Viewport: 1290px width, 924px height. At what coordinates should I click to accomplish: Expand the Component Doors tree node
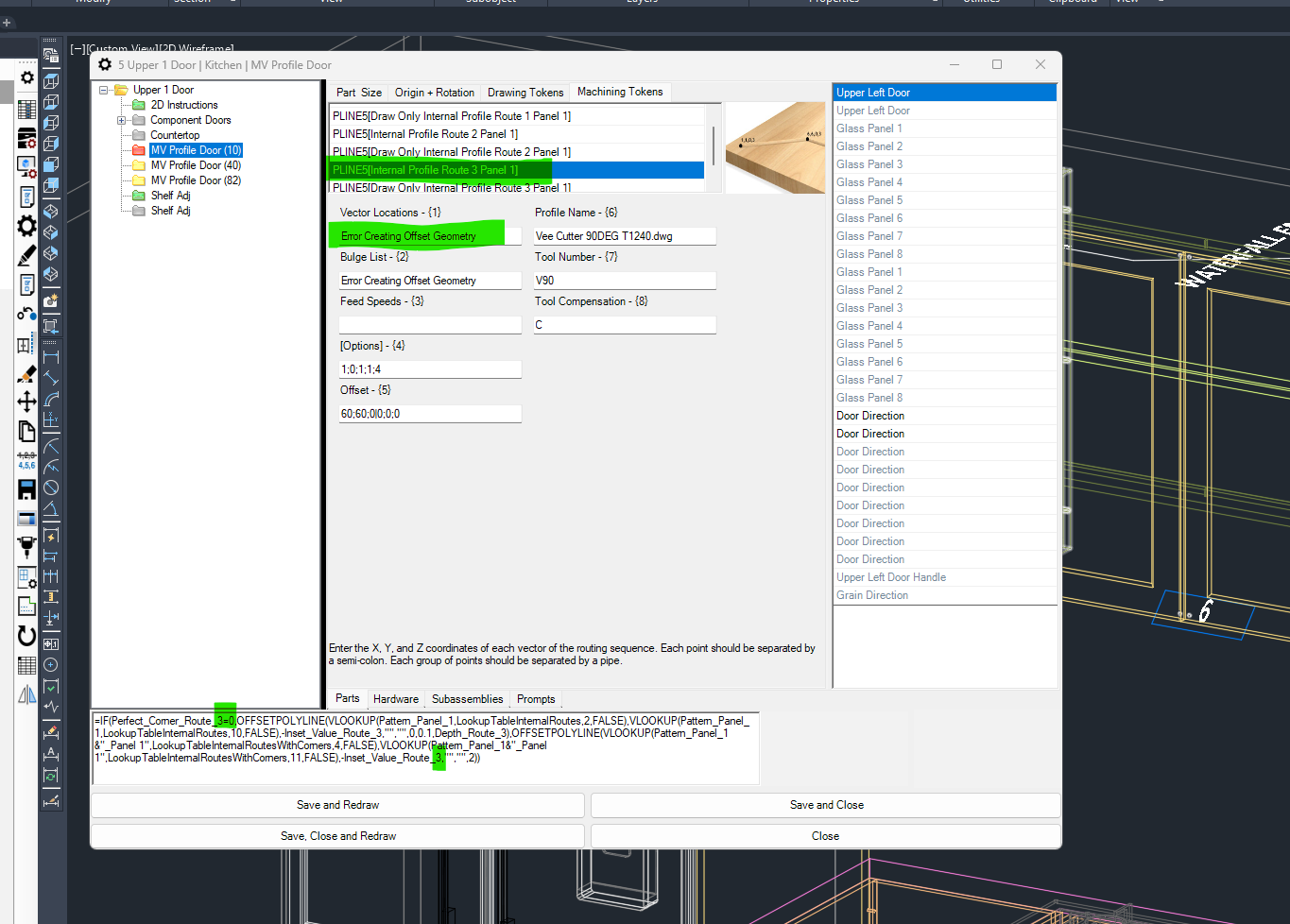tap(121, 120)
